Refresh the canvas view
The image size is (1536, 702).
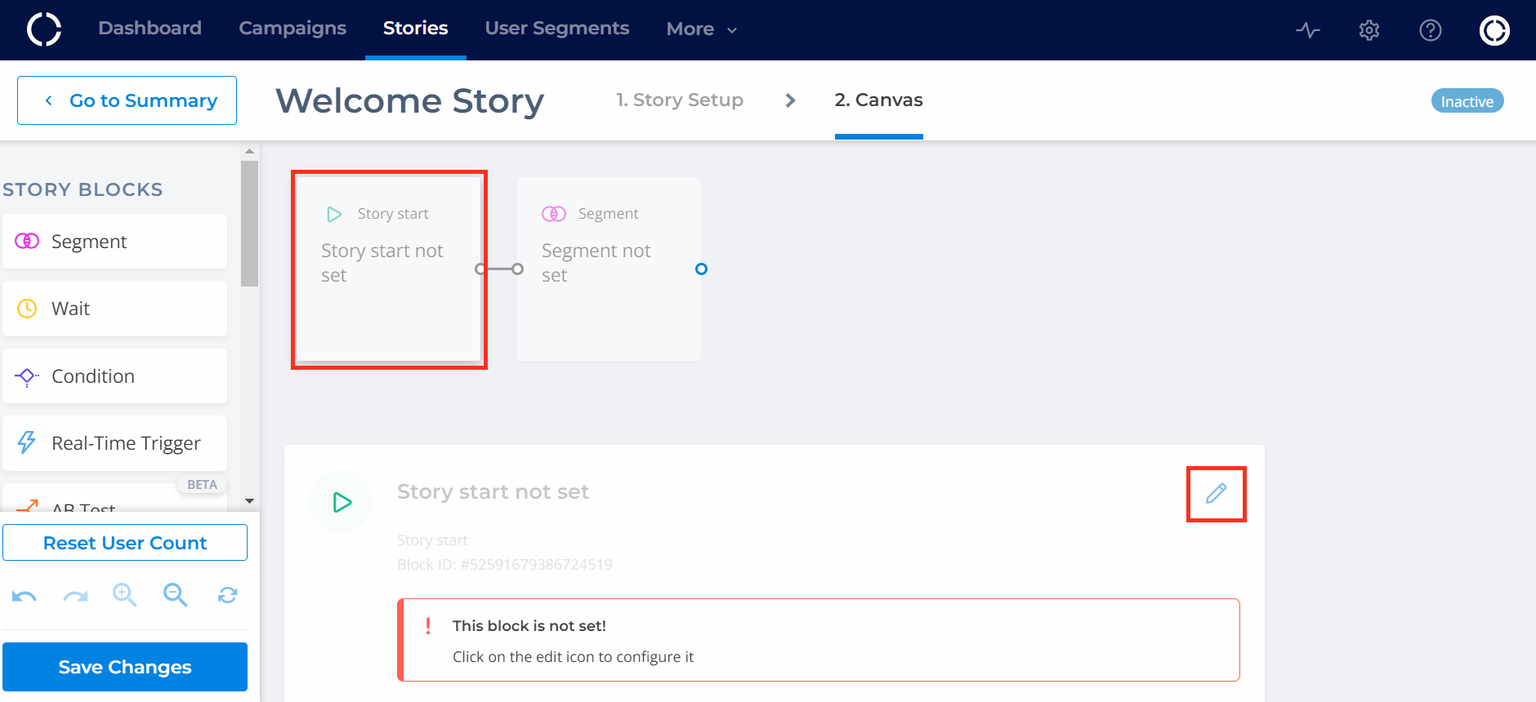click(x=228, y=595)
